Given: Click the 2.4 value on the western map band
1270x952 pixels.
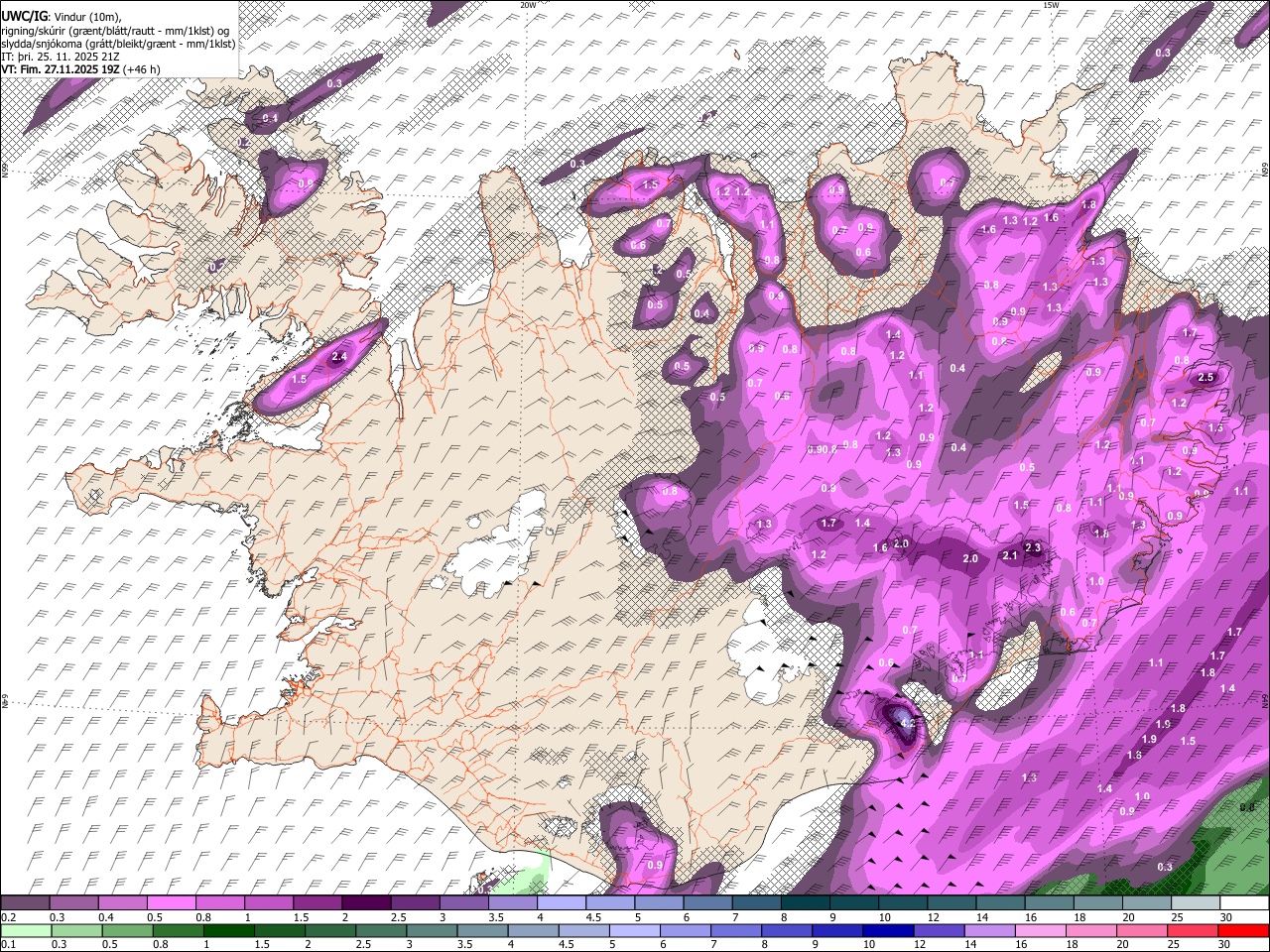Looking at the screenshot, I should (x=338, y=357).
